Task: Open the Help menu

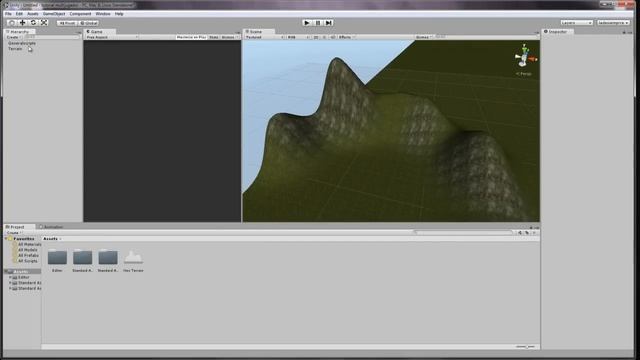Action: [x=119, y=14]
